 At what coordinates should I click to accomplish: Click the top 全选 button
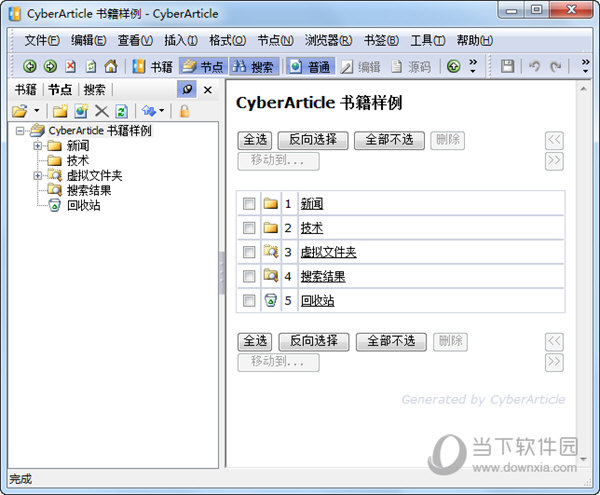point(255,140)
